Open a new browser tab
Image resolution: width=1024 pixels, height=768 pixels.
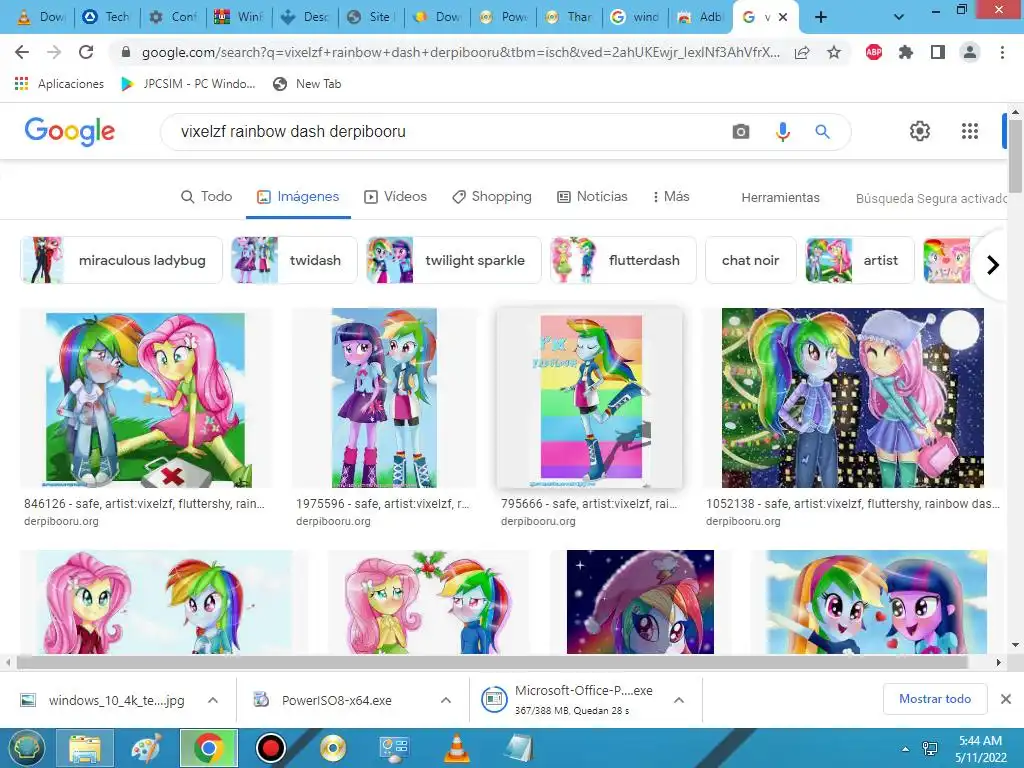coord(821,17)
